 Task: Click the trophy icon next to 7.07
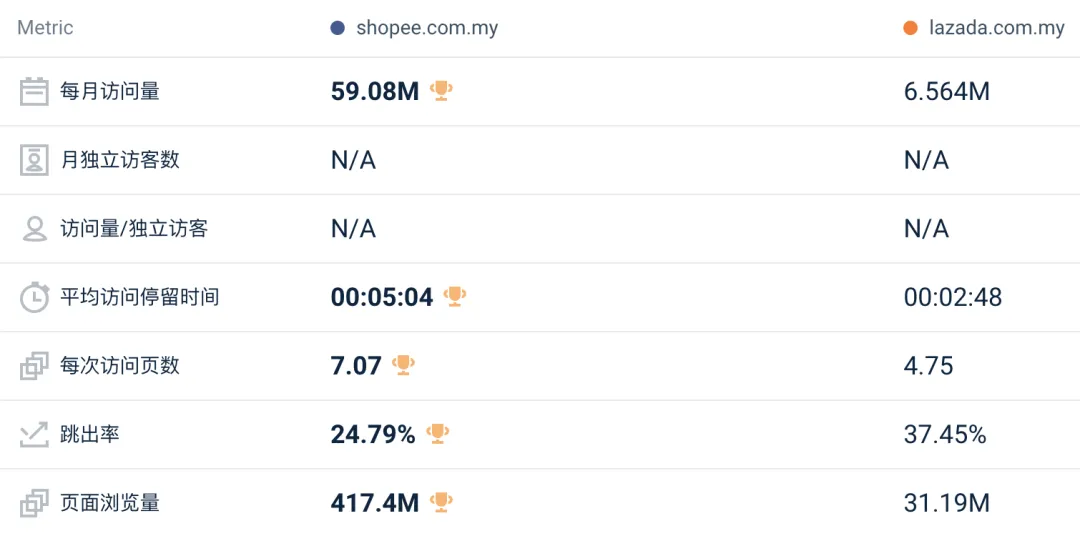tap(403, 365)
